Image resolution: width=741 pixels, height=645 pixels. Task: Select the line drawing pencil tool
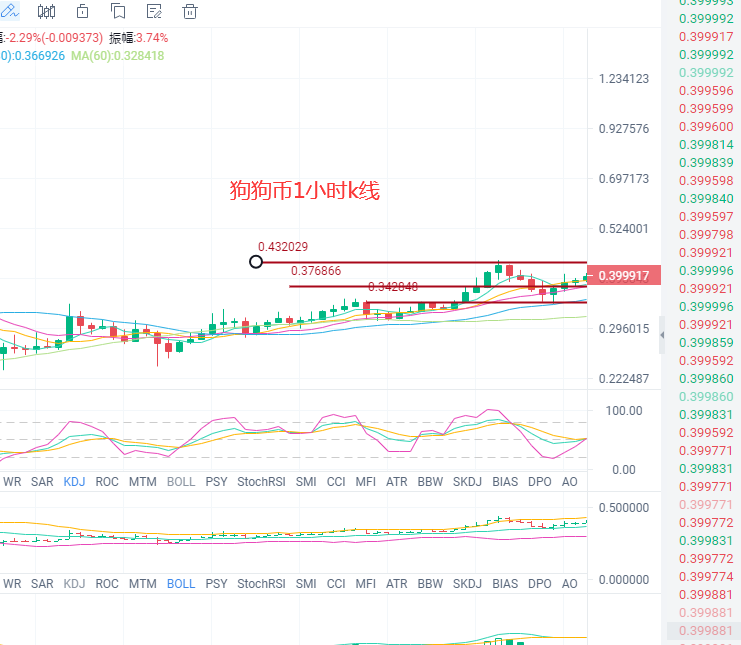click(x=11, y=12)
